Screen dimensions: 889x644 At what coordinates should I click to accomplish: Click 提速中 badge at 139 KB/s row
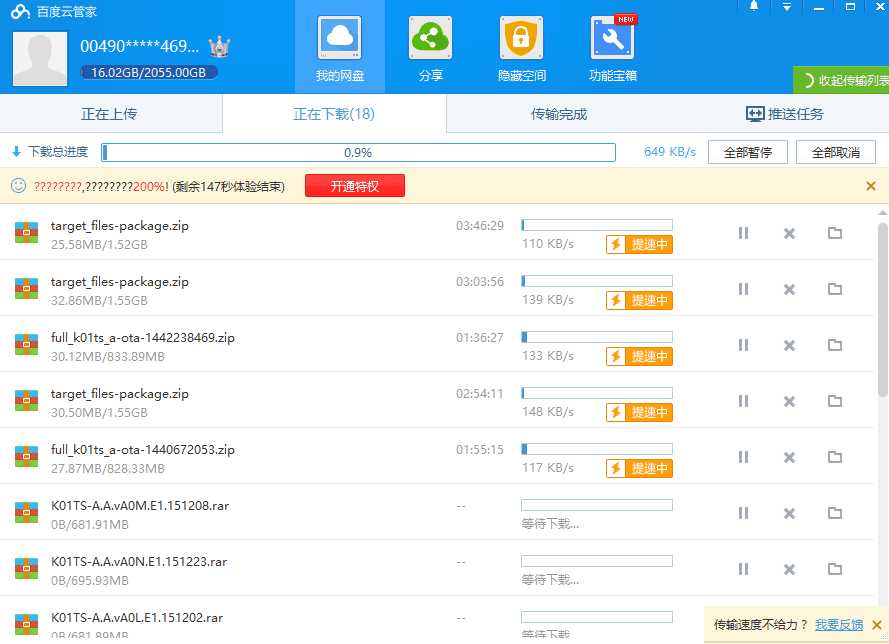640,300
